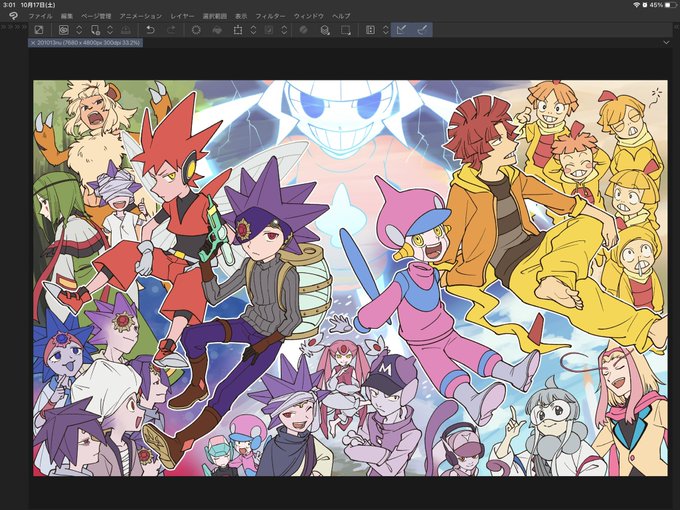The image size is (680, 510).
Task: Click the layered cube icon in the toolbar
Action: (x=324, y=30)
